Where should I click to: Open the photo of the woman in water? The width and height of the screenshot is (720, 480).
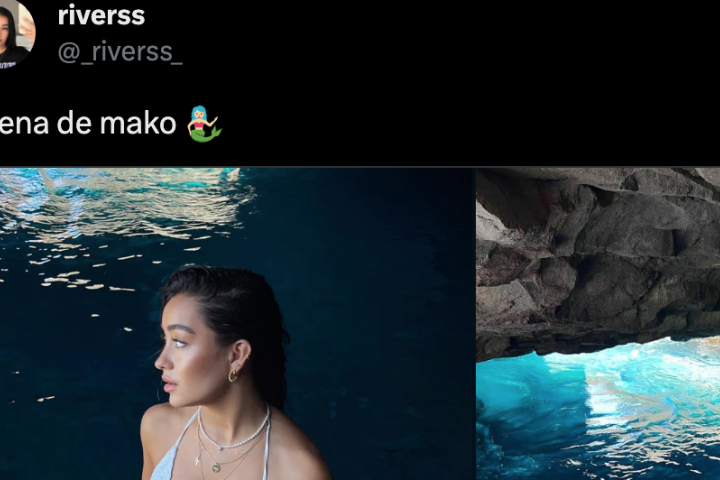236,324
